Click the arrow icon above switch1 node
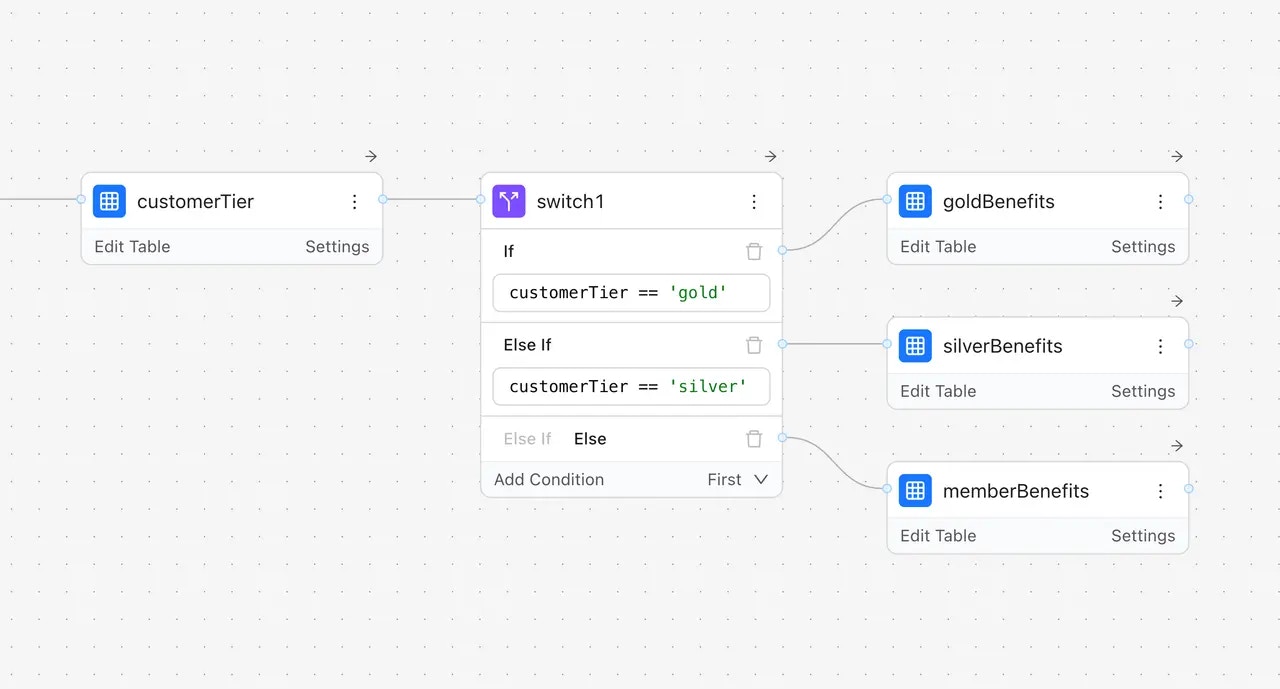Image resolution: width=1280 pixels, height=689 pixels. (769, 156)
